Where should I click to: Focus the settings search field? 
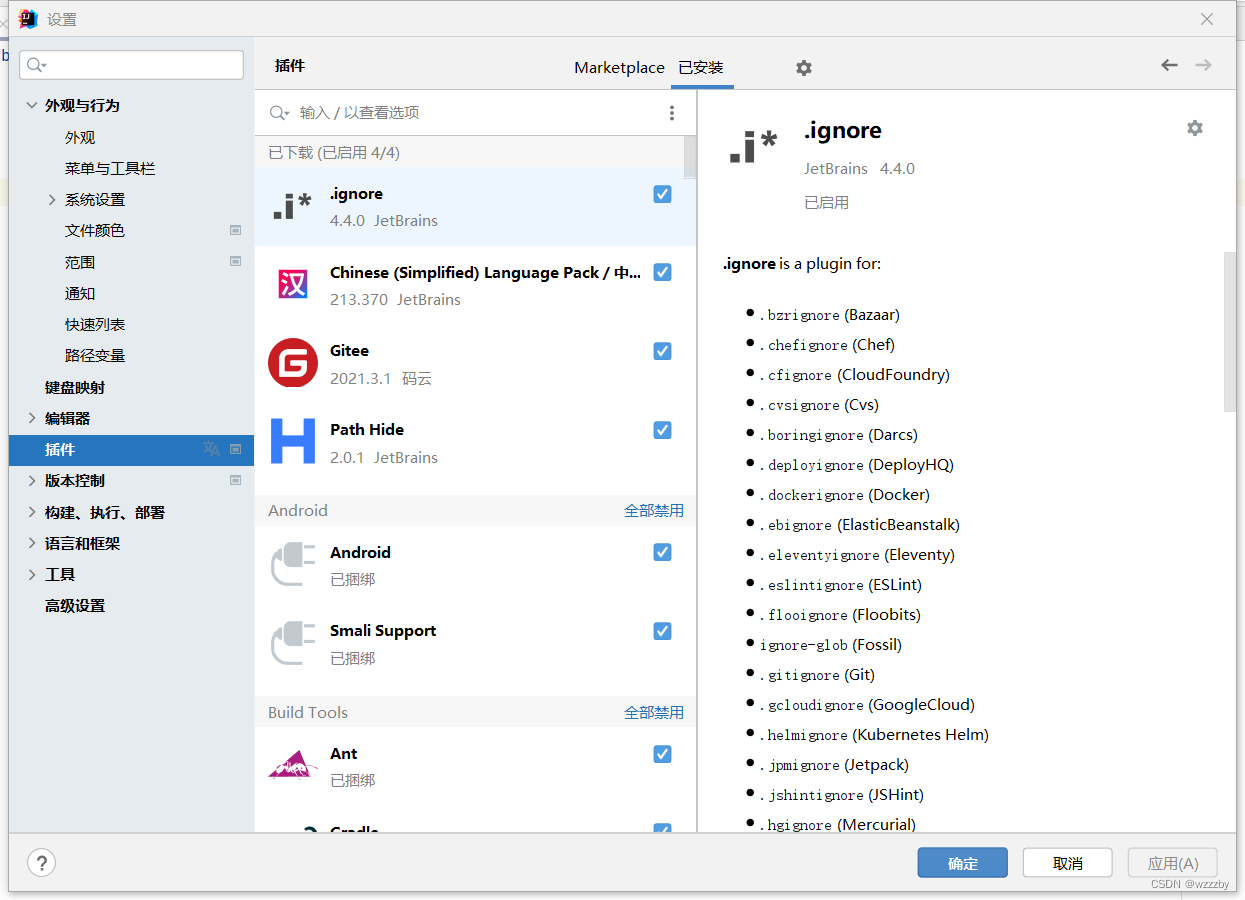[132, 65]
